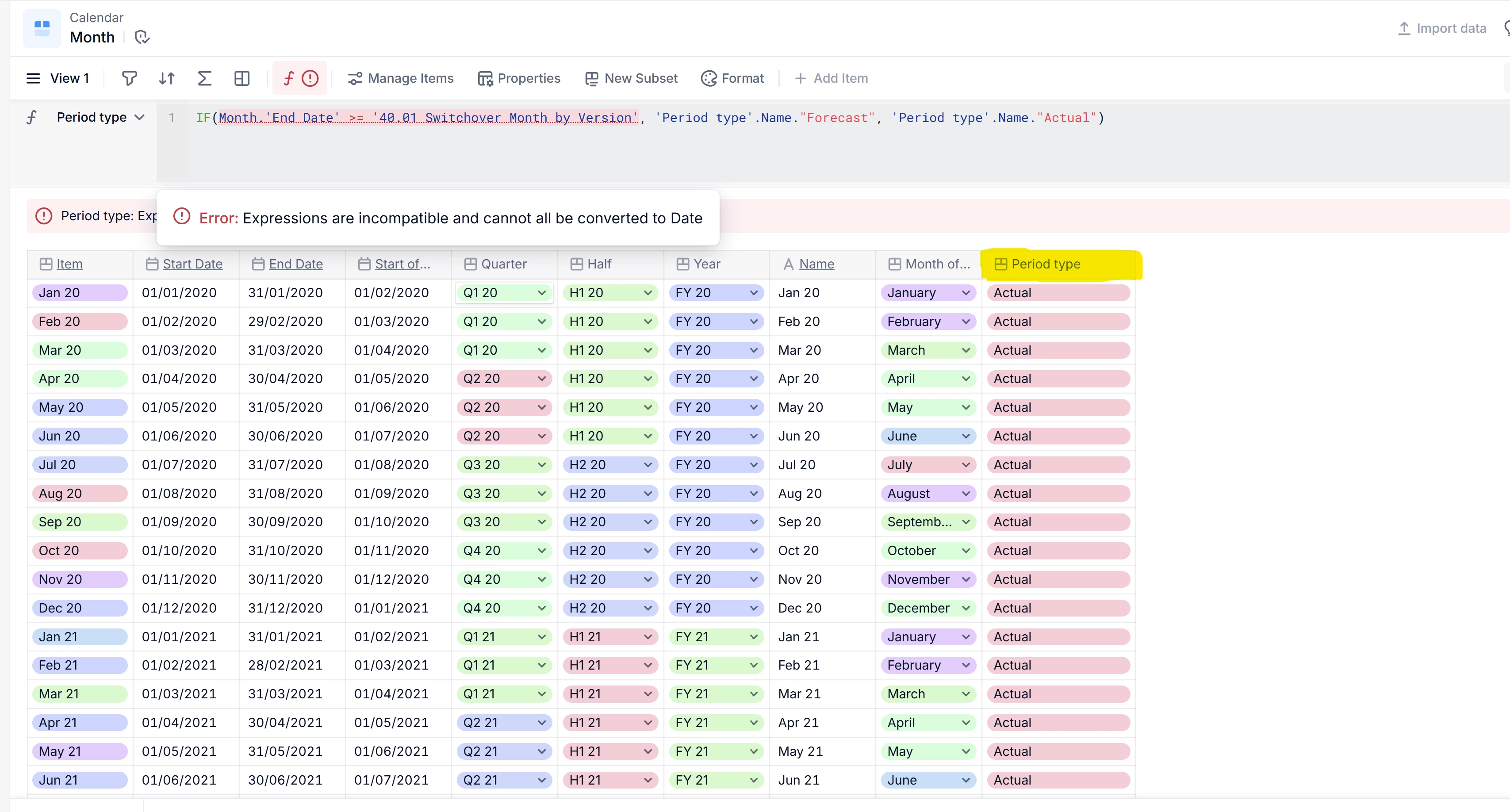This screenshot has height=812, width=1510.
Task: Expand the Half dropdown for Jul 20
Action: [x=648, y=465]
